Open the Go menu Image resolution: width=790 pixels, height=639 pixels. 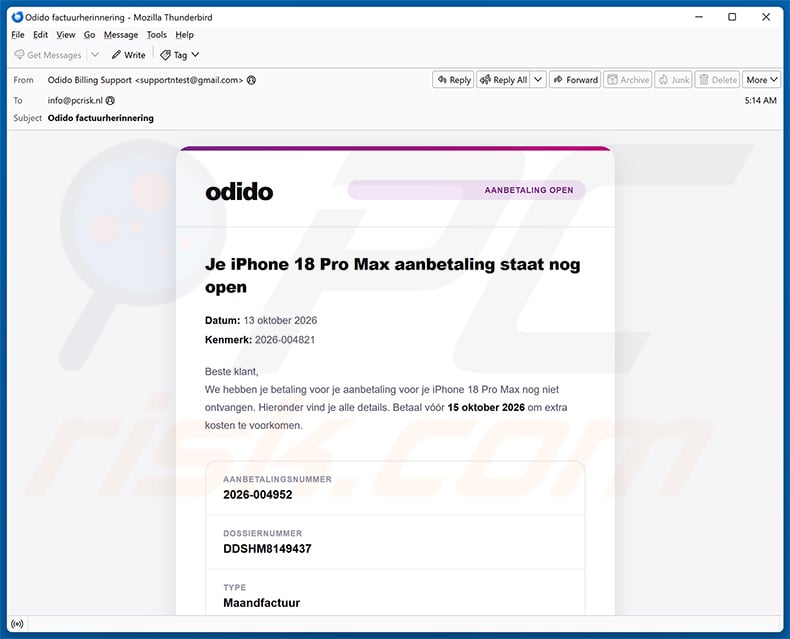click(x=89, y=35)
